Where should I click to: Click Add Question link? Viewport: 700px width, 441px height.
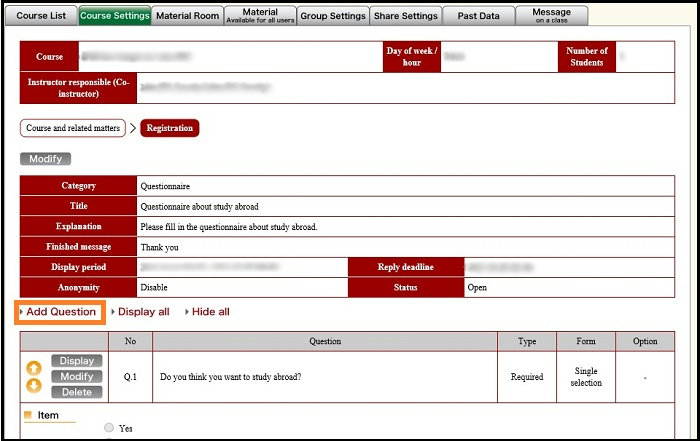coord(60,312)
